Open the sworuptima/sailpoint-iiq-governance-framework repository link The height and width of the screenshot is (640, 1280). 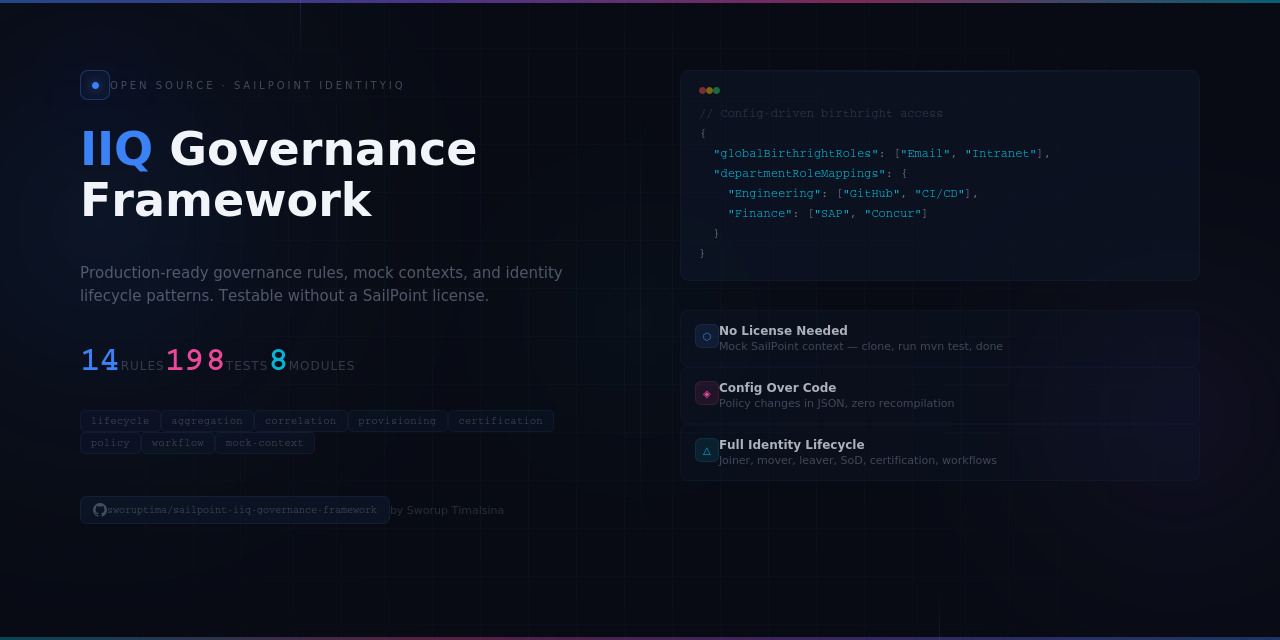[235, 510]
